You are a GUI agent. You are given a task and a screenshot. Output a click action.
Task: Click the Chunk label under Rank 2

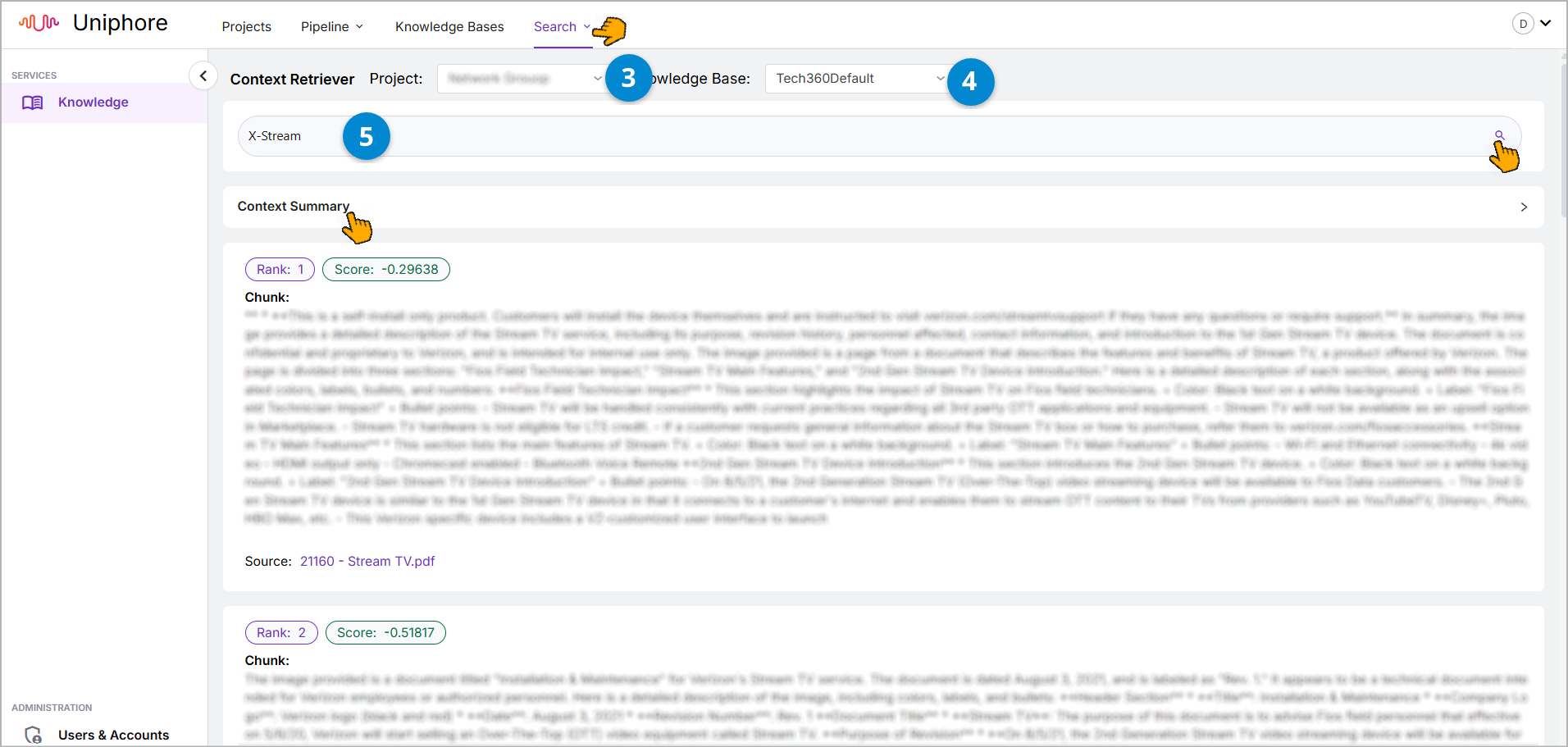point(267,660)
